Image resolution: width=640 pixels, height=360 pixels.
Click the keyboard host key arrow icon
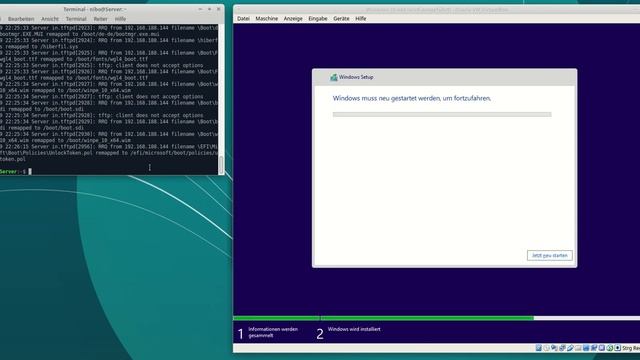click(x=618, y=348)
